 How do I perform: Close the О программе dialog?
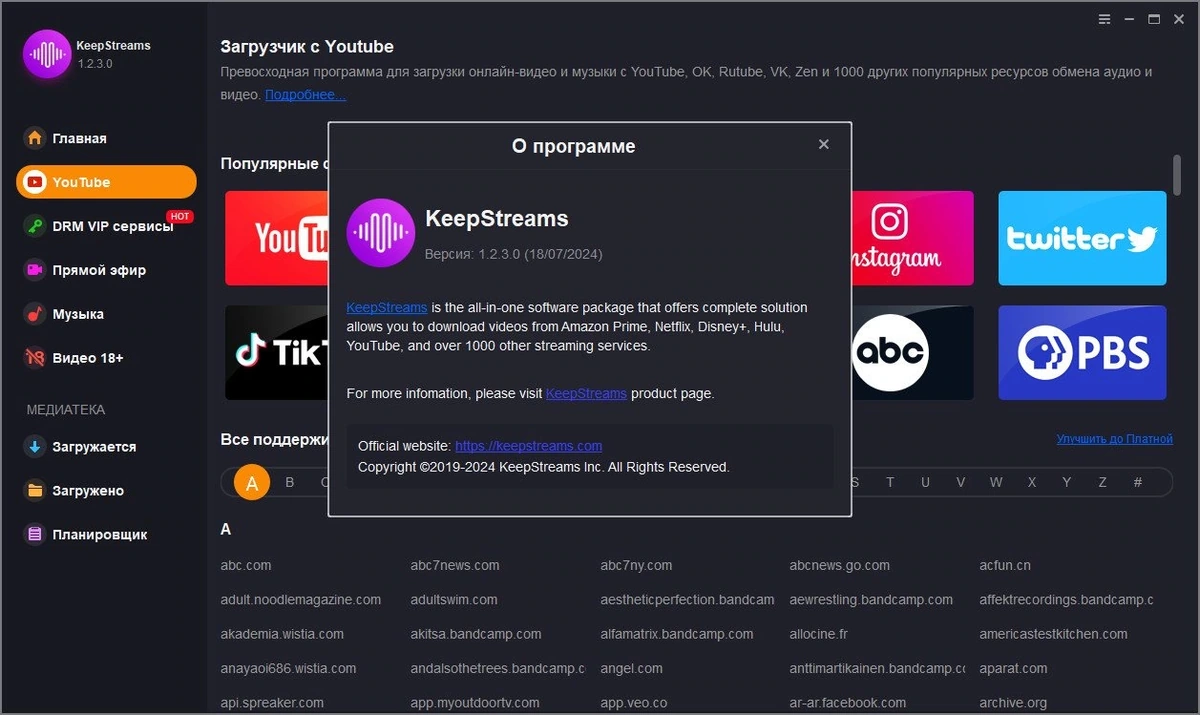pos(824,144)
